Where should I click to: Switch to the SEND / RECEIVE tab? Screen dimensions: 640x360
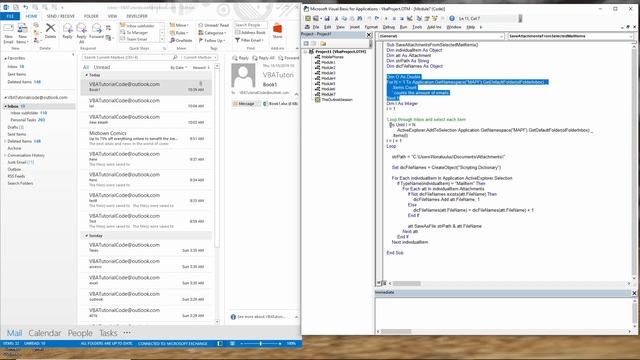click(60, 16)
